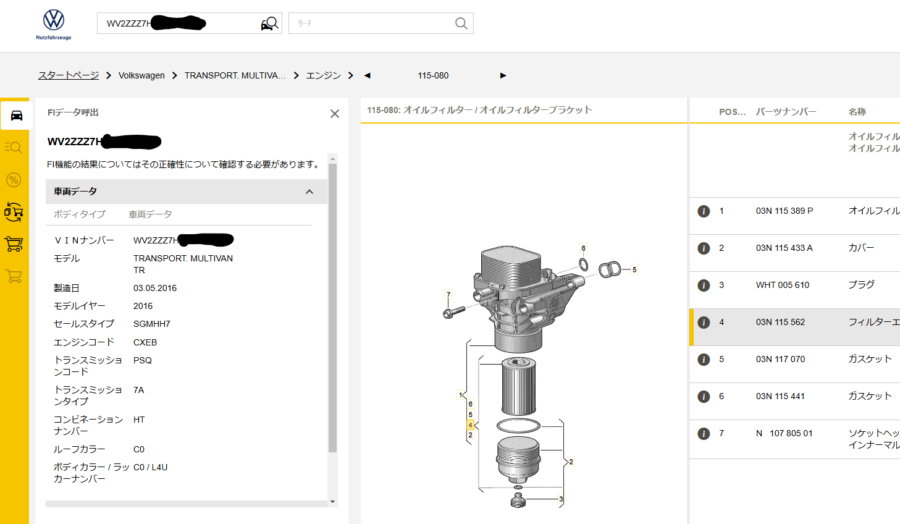The image size is (900, 524).
Task: Open the vehicle data car icon in sidebar
Action: point(16,115)
